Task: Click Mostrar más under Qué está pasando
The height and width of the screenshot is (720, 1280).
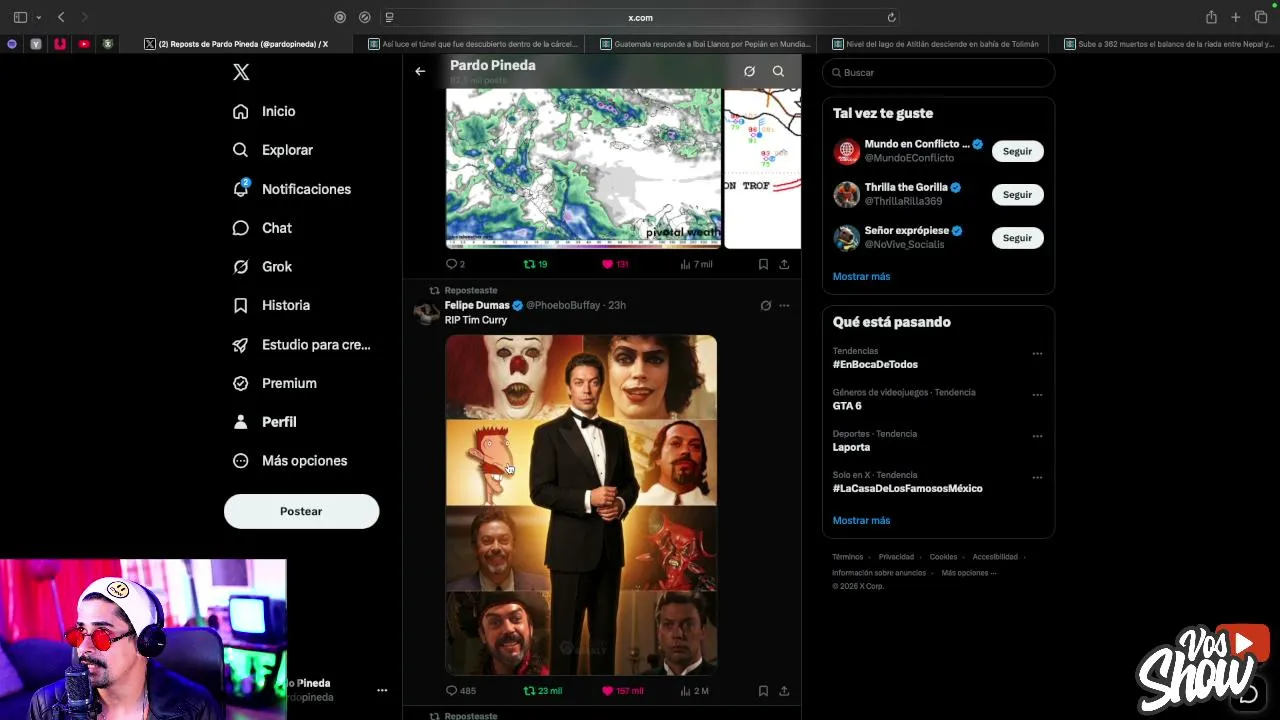Action: [861, 520]
